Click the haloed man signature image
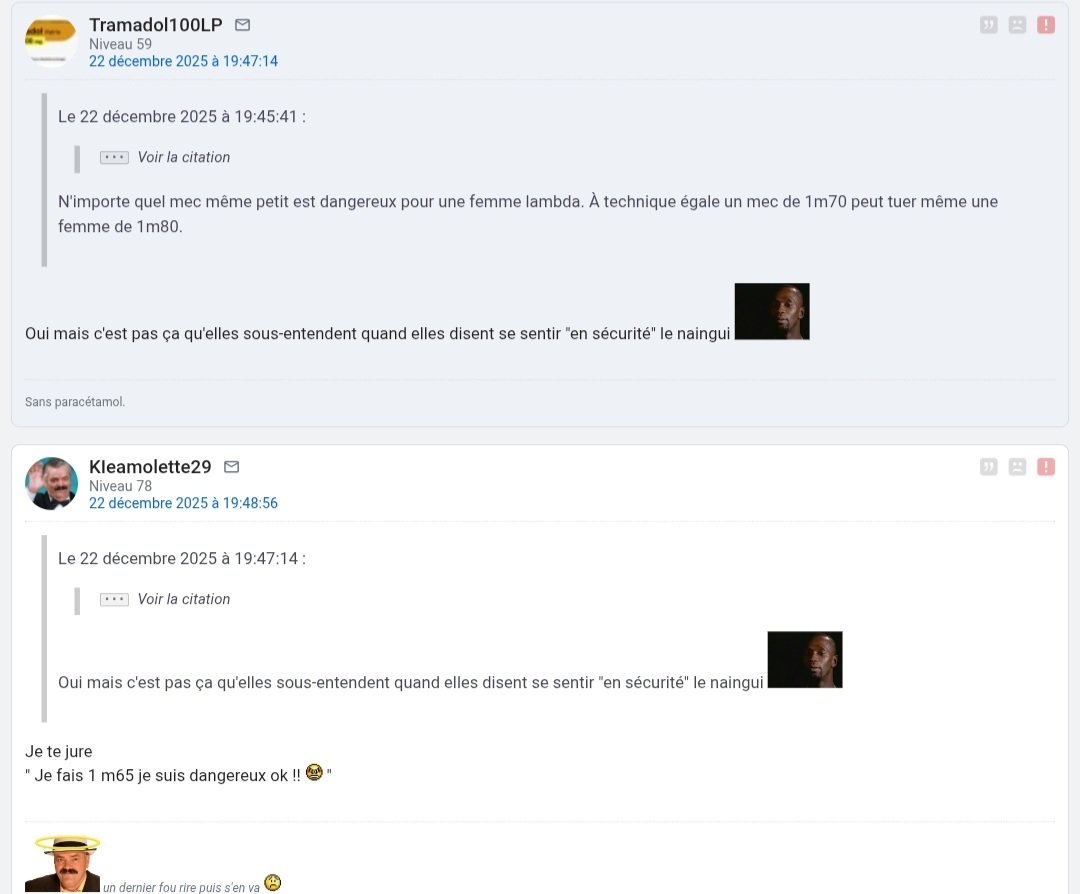Viewport: 1080px width, 894px height. coord(63,864)
